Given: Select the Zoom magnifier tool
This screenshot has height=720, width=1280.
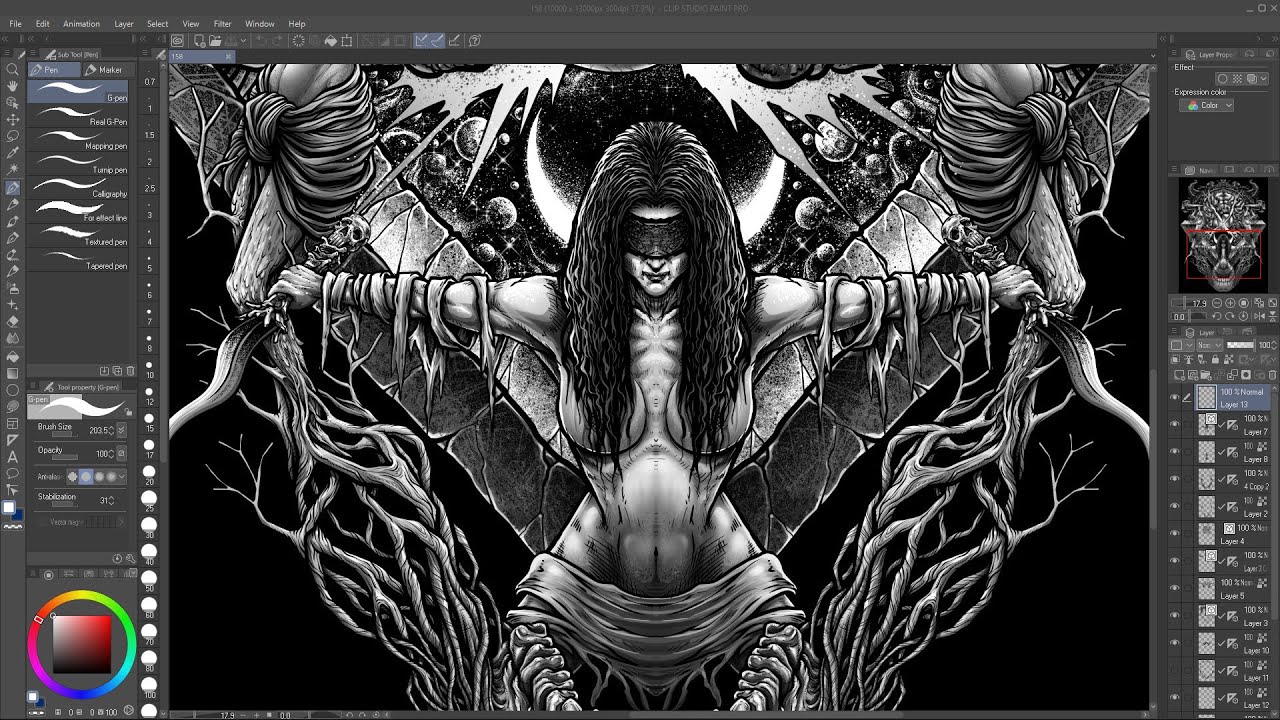Looking at the screenshot, I should click(x=13, y=69).
